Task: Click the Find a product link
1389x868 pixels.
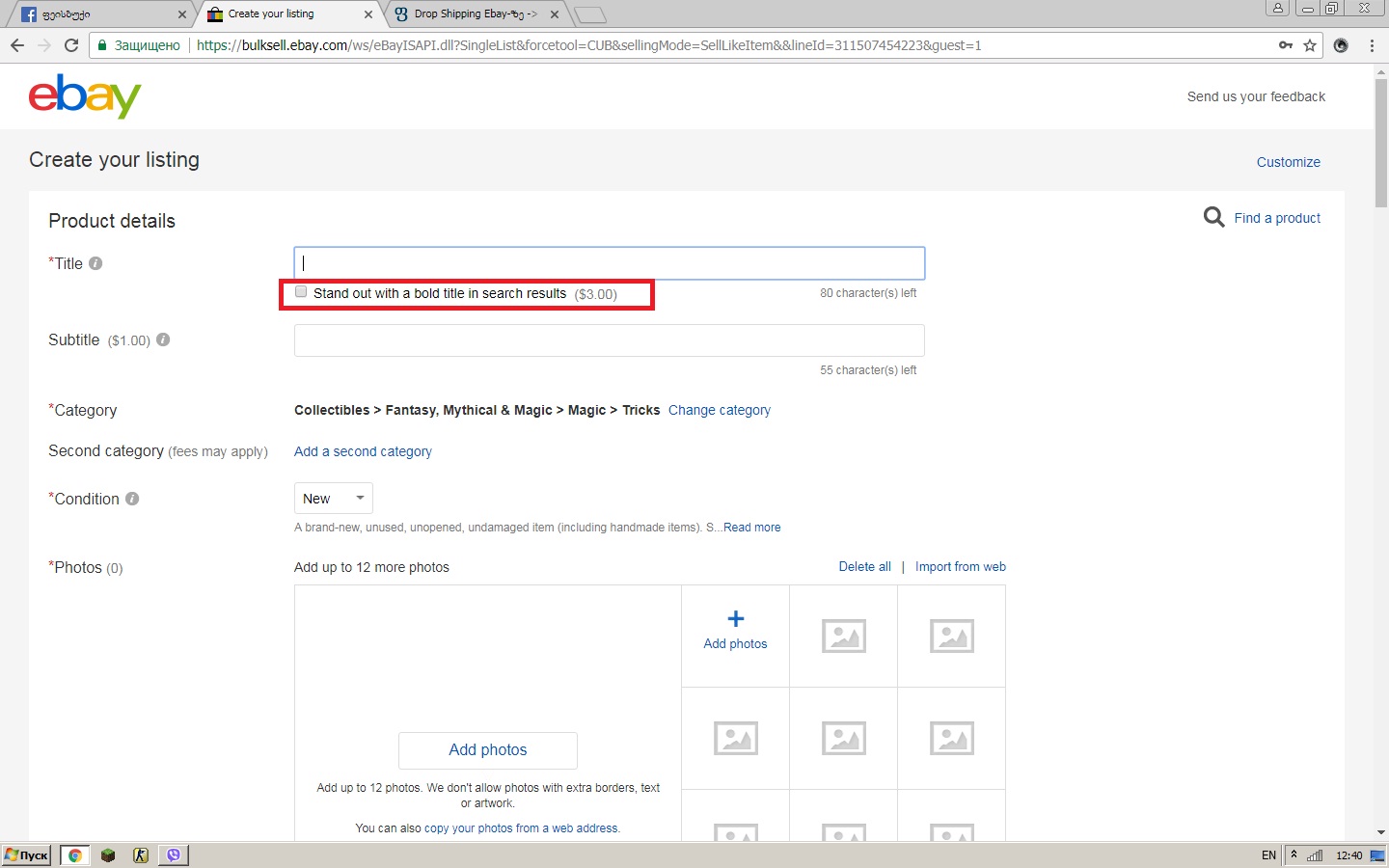Action: pyautogui.click(x=1277, y=218)
